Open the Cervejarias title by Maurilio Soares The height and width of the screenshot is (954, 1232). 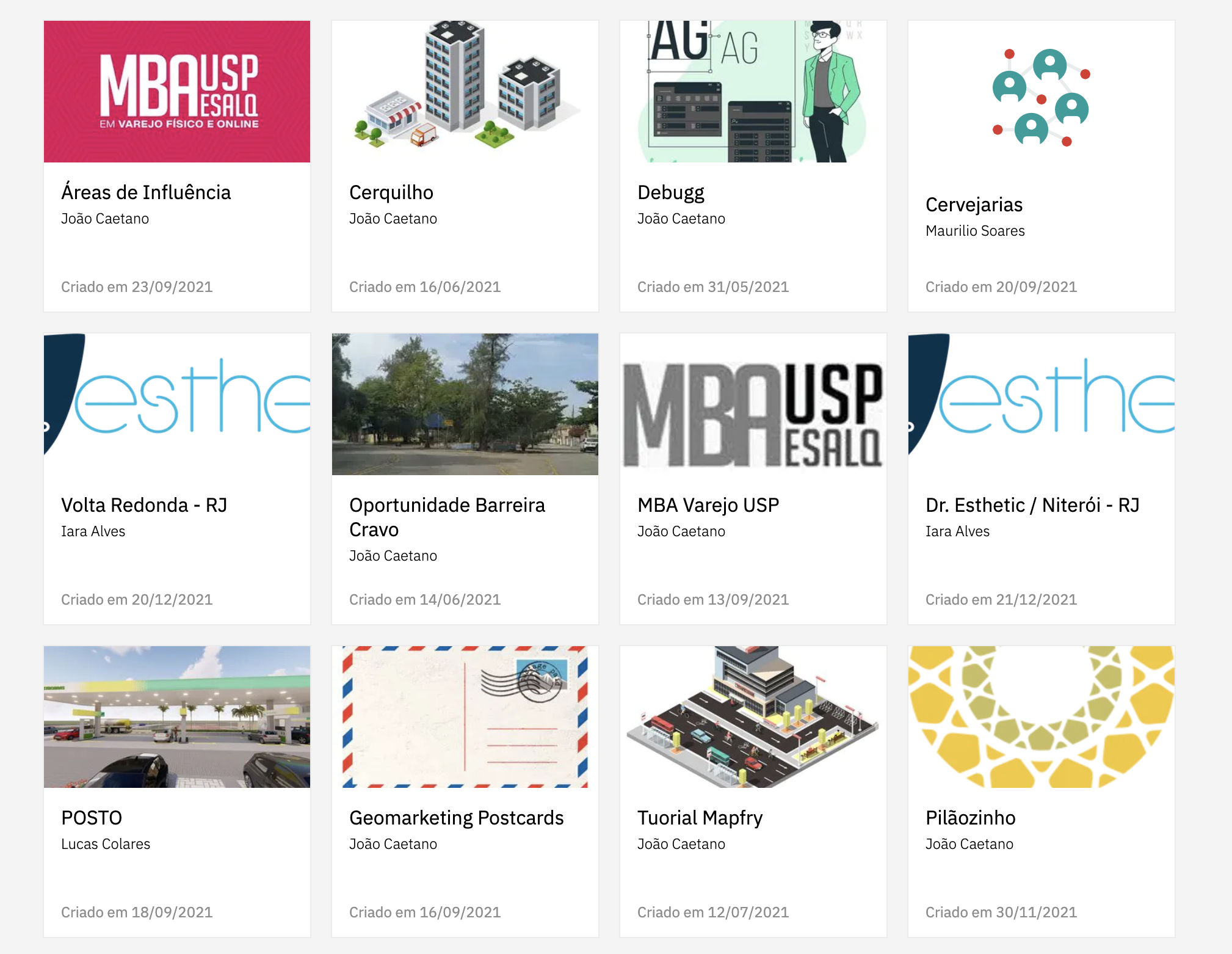(x=974, y=205)
